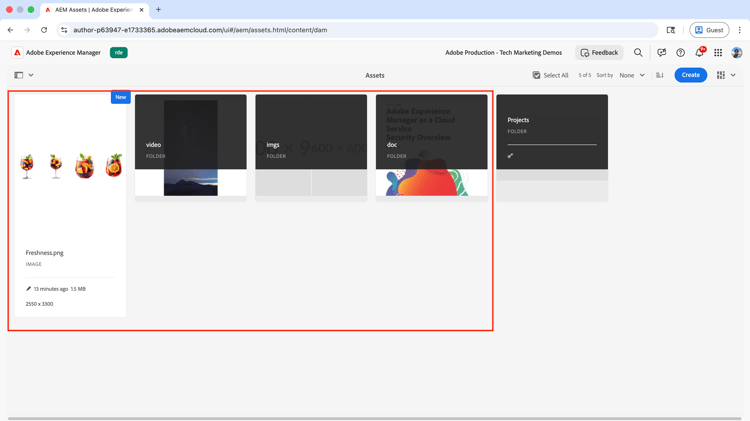Click the Guest profile button
Image resolution: width=750 pixels, height=421 pixels.
point(709,30)
